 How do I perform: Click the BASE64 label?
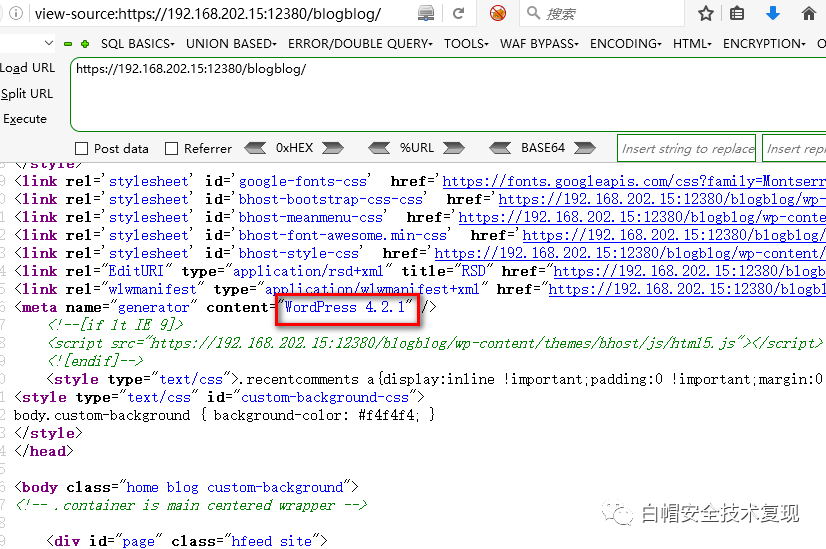543,148
